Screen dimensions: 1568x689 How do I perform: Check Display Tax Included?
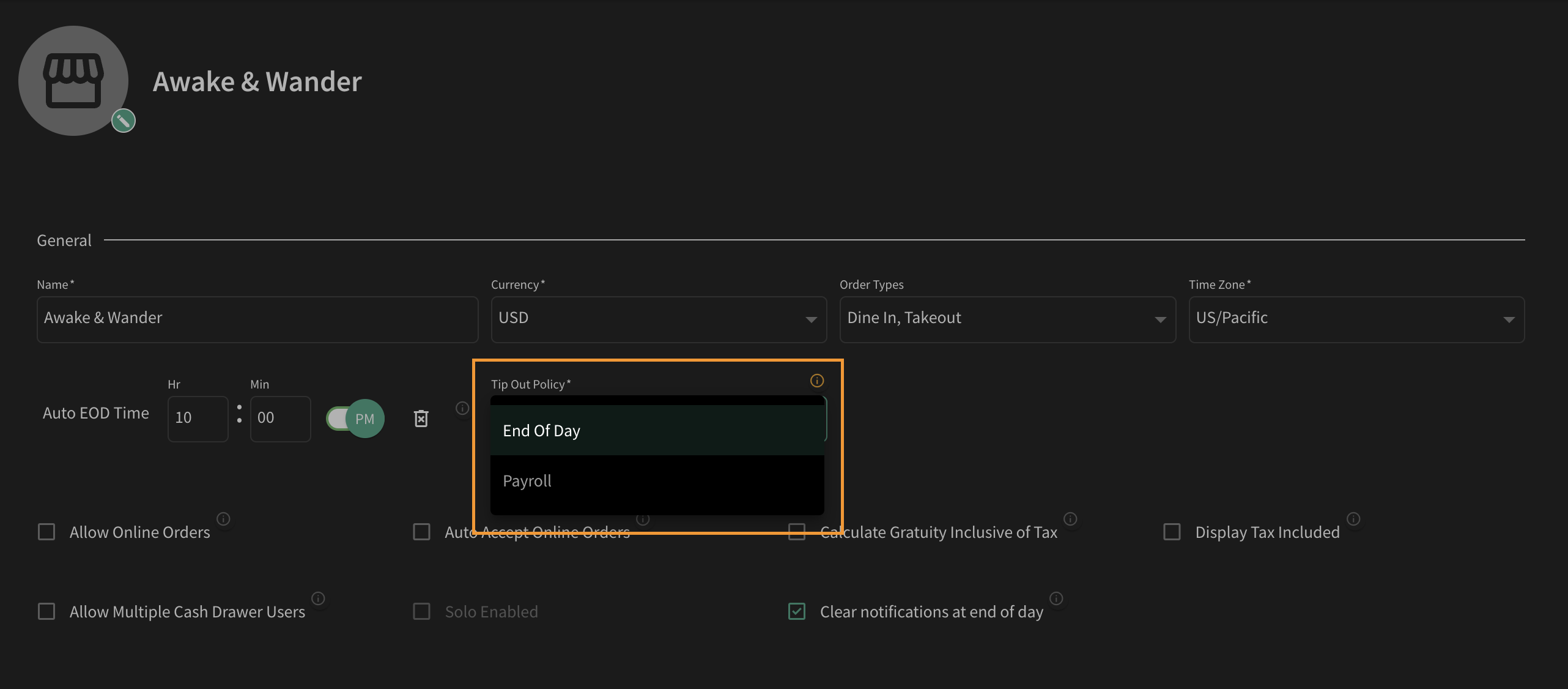pos(1172,532)
